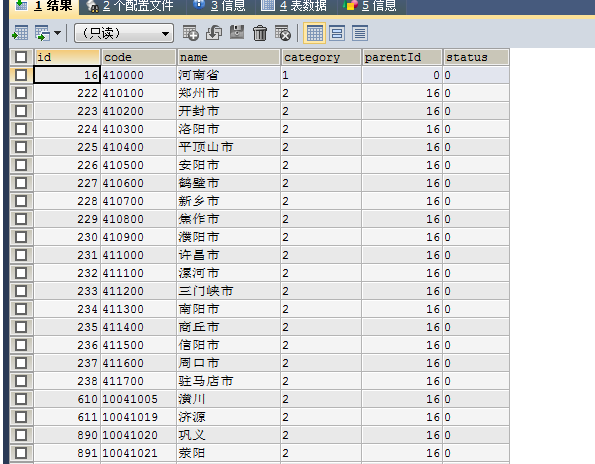Check the row checkbox for 平顶山市
This screenshot has width=595, height=464.
[21, 147]
